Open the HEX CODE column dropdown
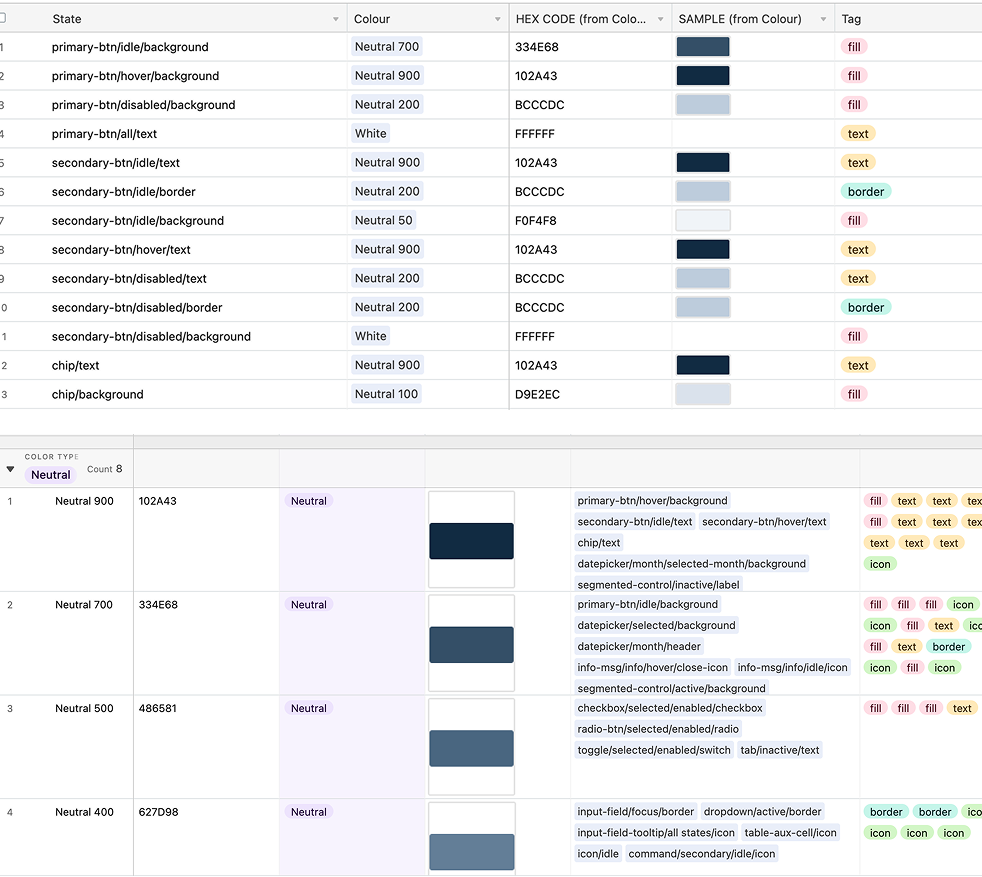Image resolution: width=982 pixels, height=877 pixels. tap(659, 18)
